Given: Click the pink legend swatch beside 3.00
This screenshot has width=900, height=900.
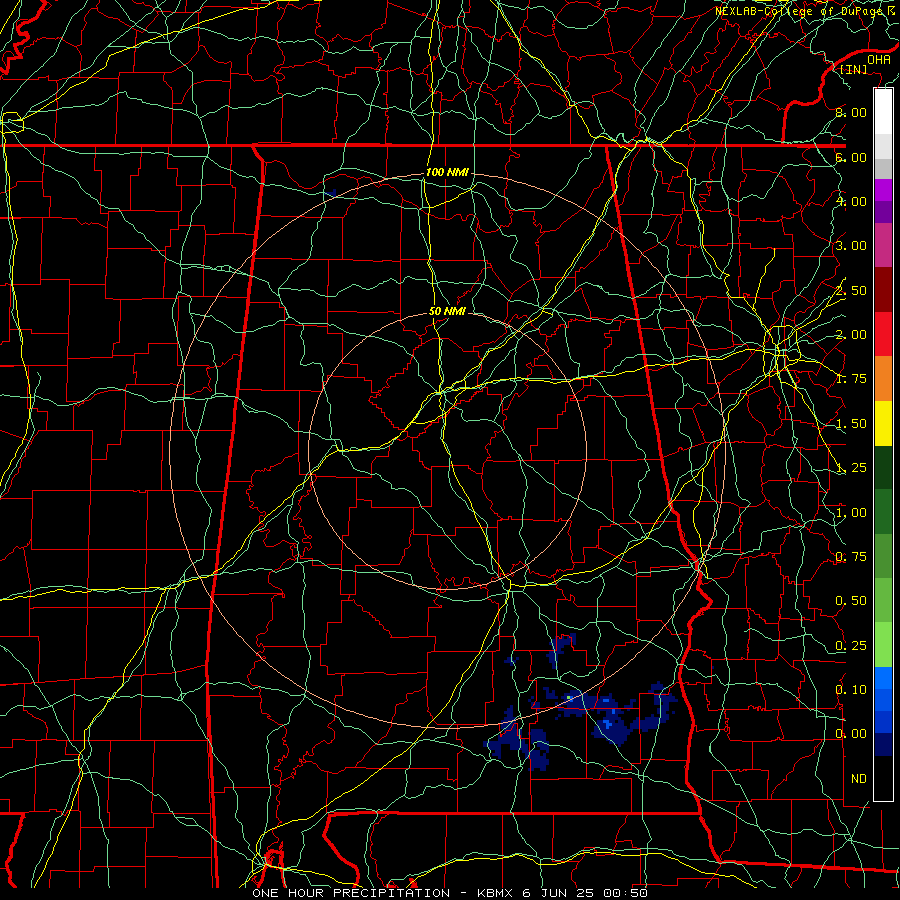Looking at the screenshot, I should 883,245.
